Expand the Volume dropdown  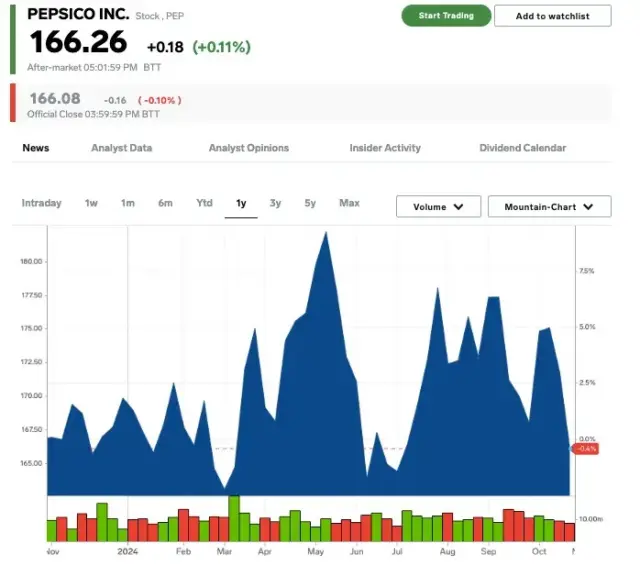point(438,207)
